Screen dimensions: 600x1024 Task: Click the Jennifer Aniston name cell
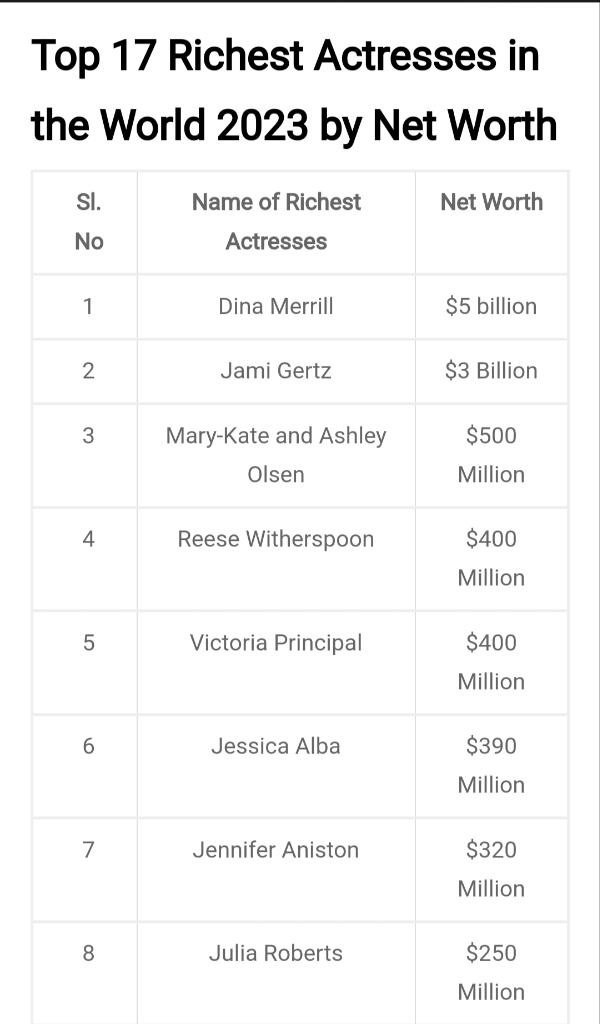point(276,850)
